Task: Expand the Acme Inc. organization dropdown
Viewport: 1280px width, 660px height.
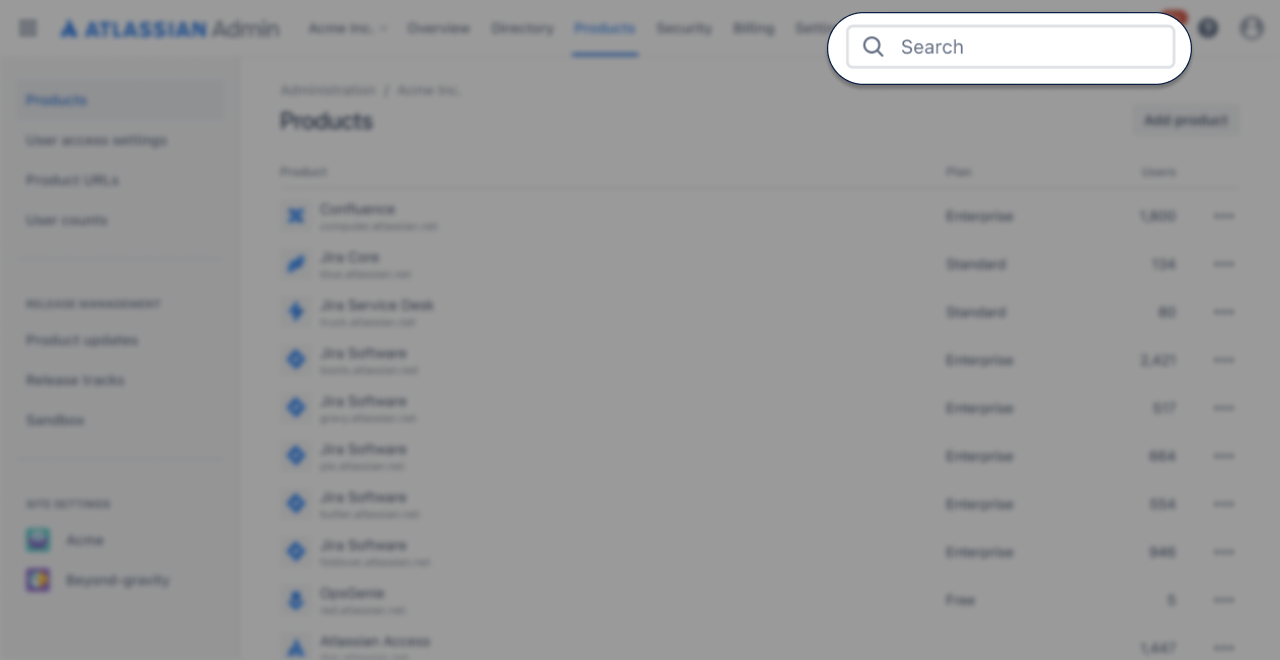Action: (348, 28)
